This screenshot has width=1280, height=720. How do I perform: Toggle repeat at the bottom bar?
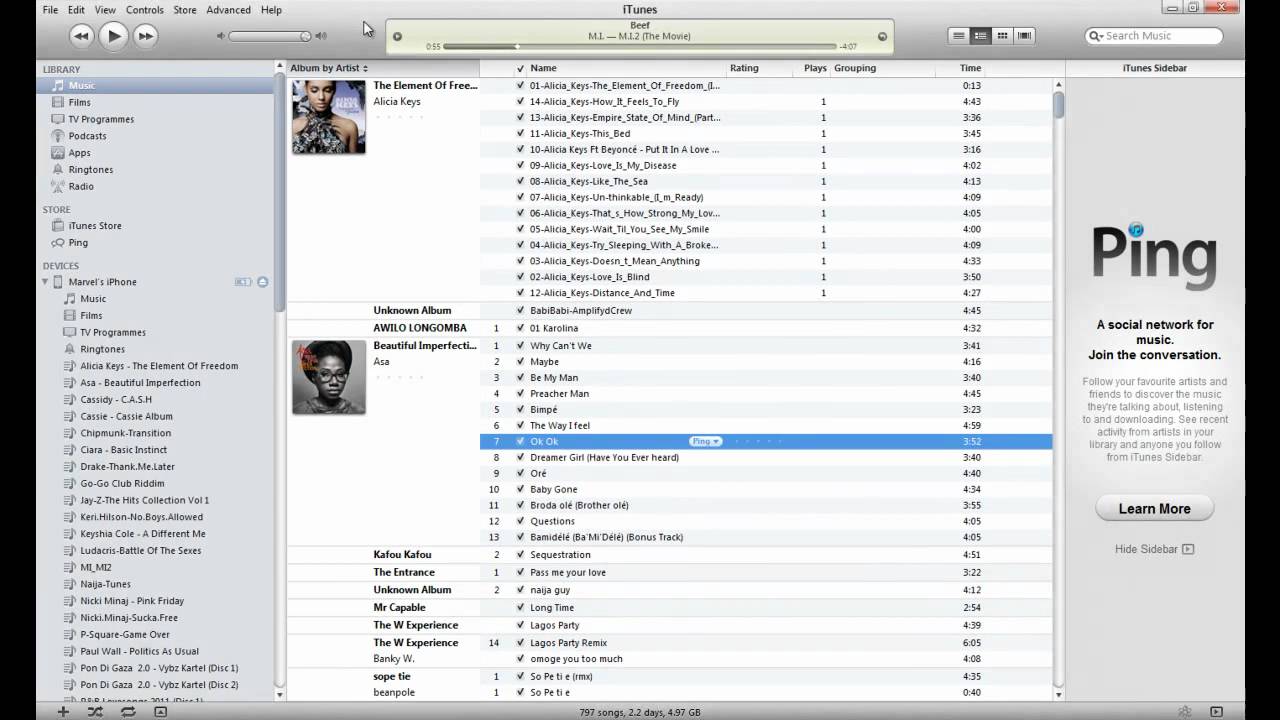pos(128,712)
